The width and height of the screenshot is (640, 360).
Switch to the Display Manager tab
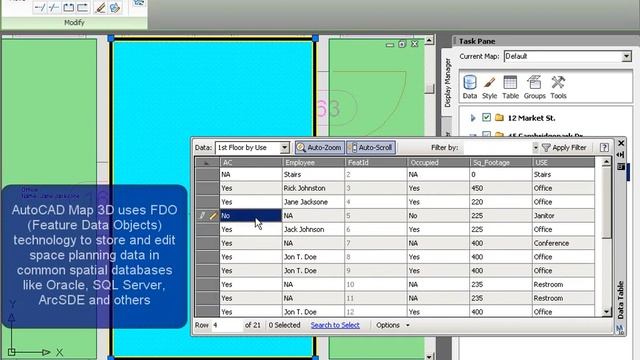click(x=447, y=83)
